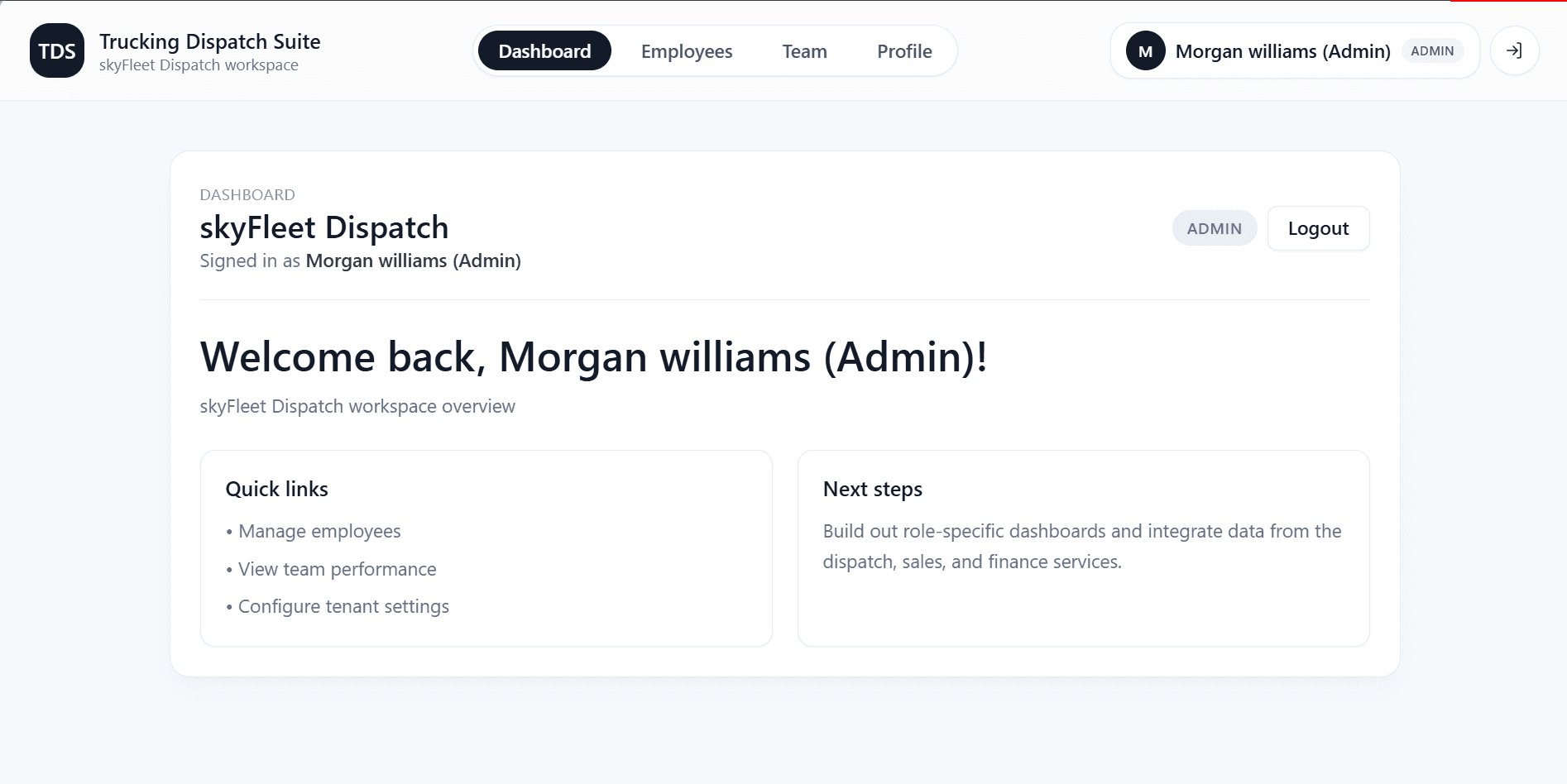Screen dimensions: 1567x784
Task: Open the Dashboard via its dark pill icon
Action: pyautogui.click(x=544, y=50)
